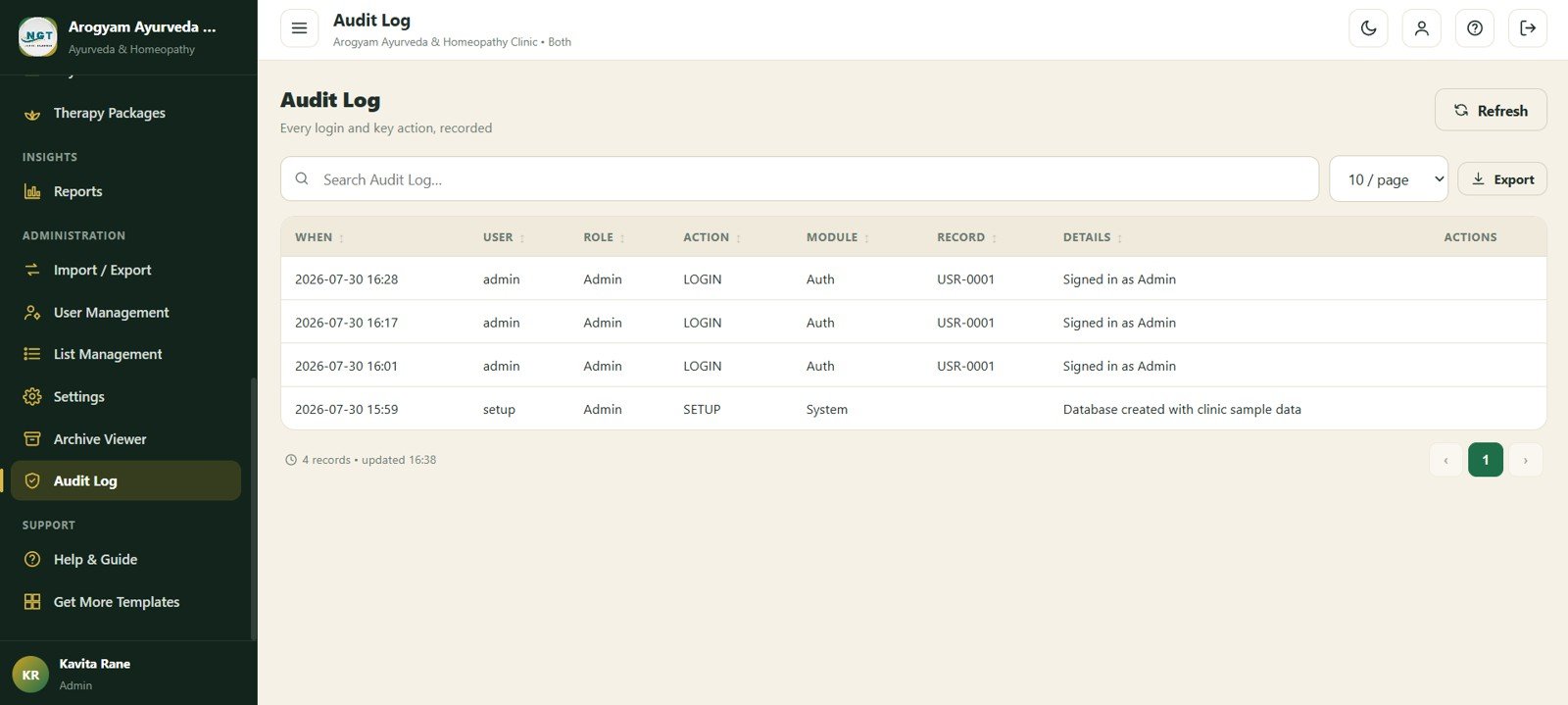Click the previous page arrow
The image size is (1568, 705).
pos(1445,460)
